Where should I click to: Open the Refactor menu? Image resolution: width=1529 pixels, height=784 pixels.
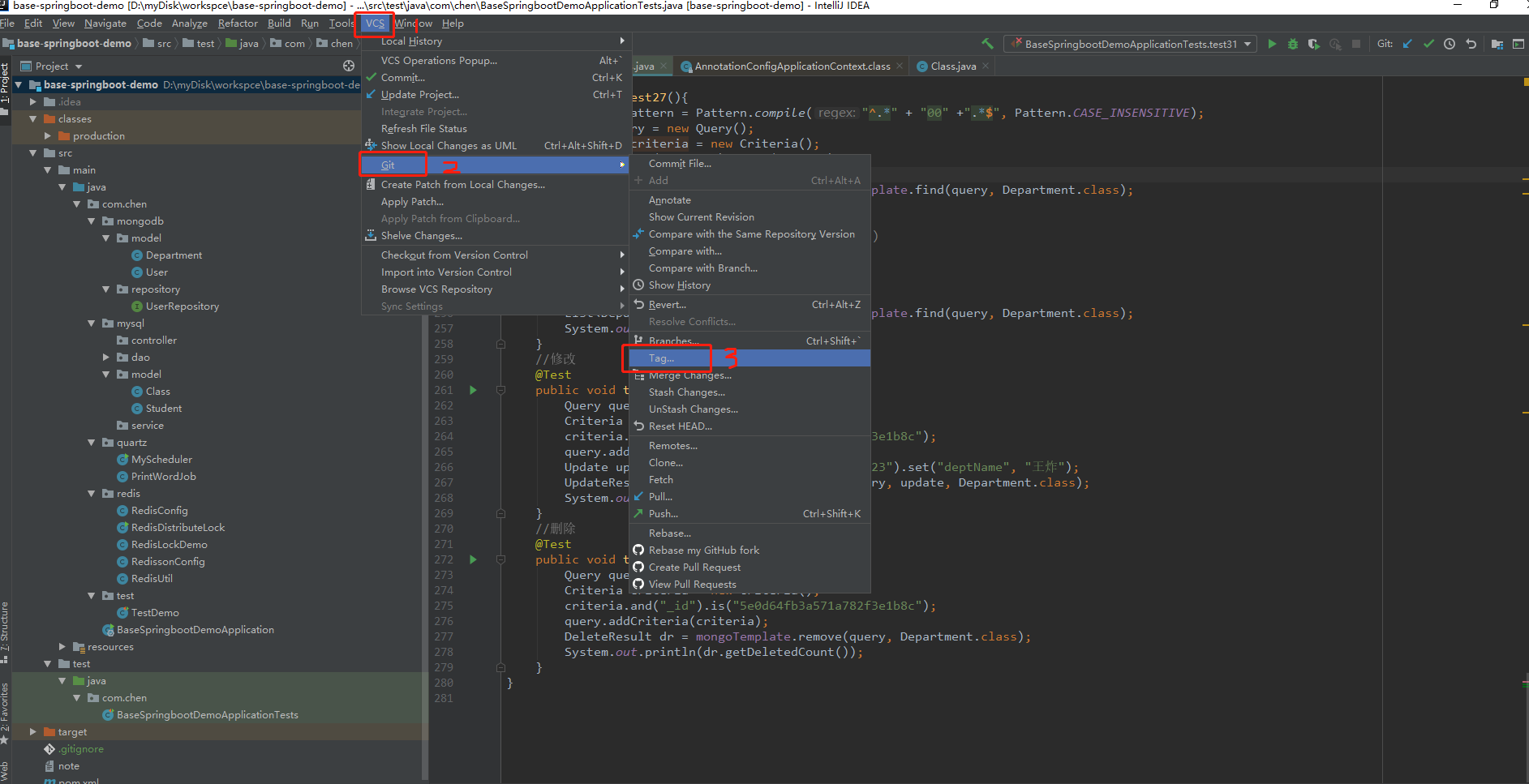point(238,24)
